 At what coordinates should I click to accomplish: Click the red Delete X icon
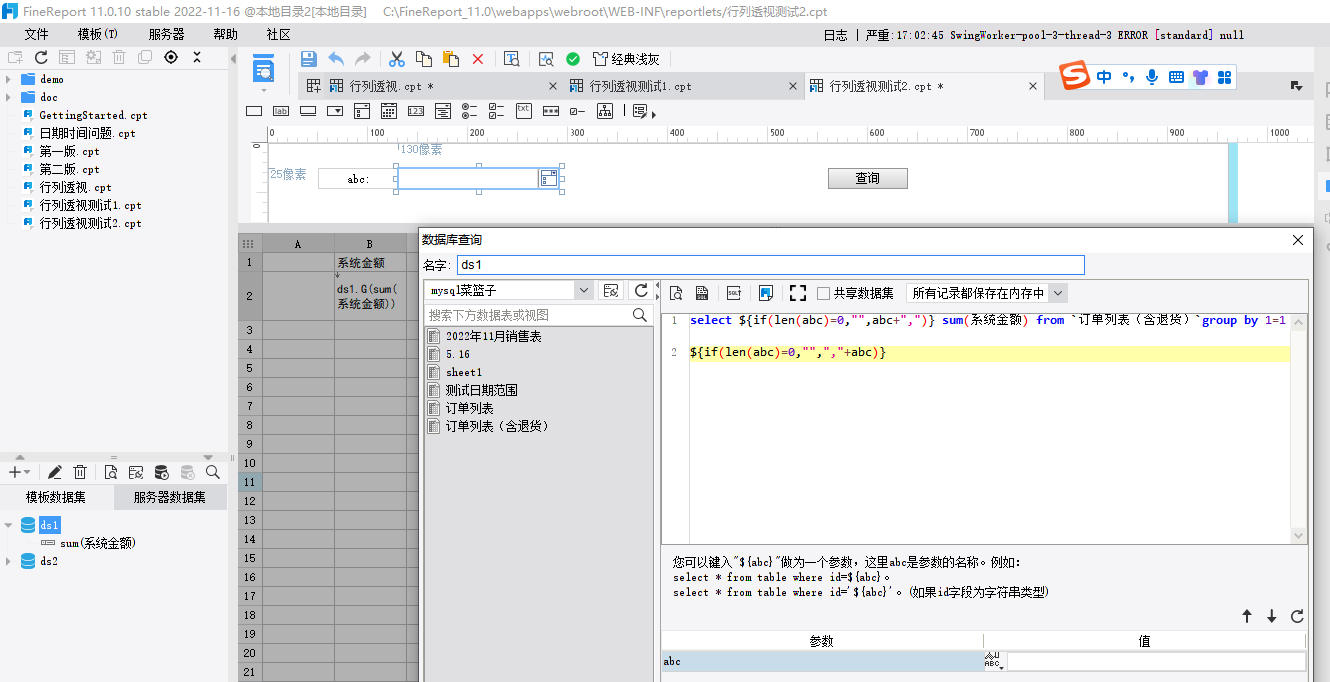(x=478, y=59)
